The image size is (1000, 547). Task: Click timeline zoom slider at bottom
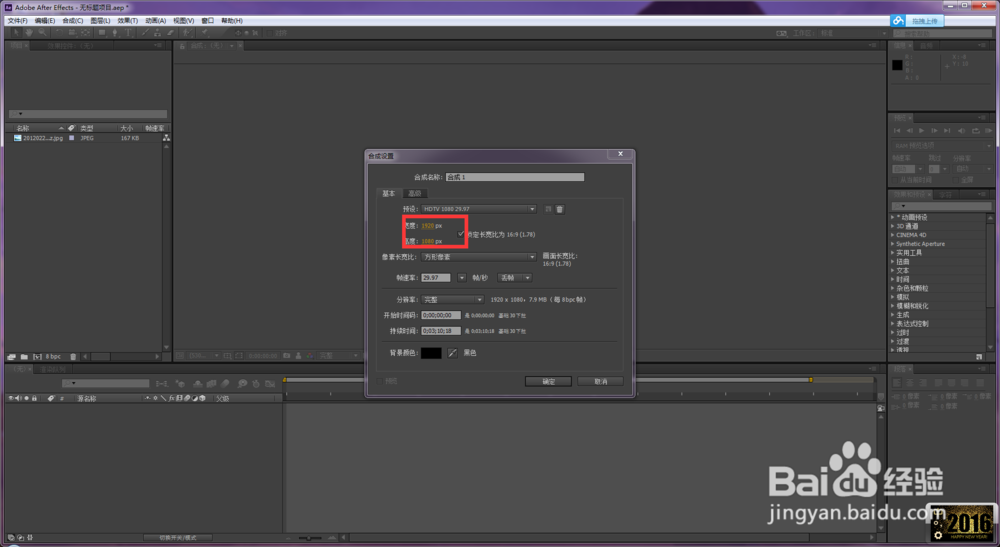pos(311,538)
